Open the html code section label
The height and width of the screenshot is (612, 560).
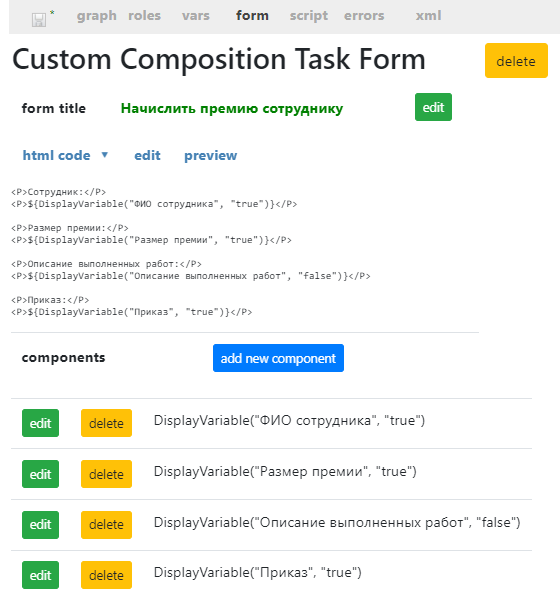(56, 155)
